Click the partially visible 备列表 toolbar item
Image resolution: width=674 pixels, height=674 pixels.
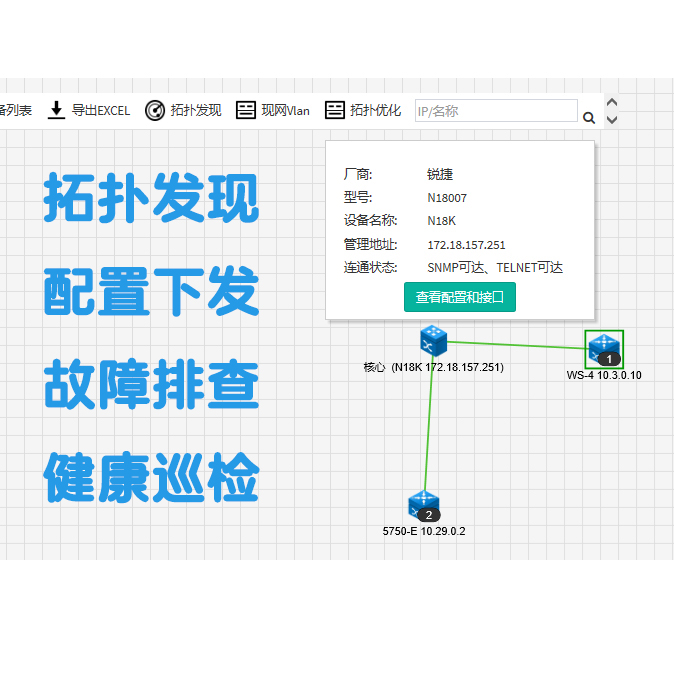(16, 110)
